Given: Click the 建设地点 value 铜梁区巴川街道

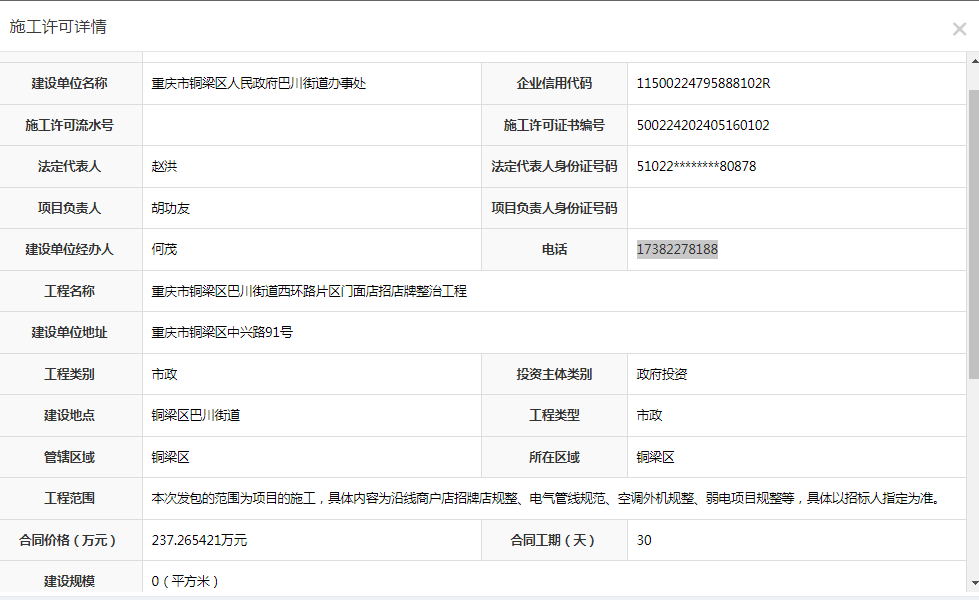Looking at the screenshot, I should (196, 415).
